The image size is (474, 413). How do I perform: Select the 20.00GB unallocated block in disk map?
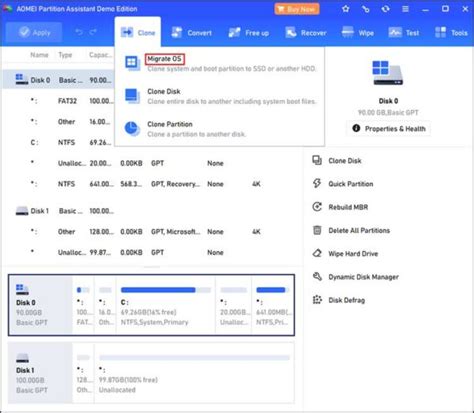click(234, 305)
